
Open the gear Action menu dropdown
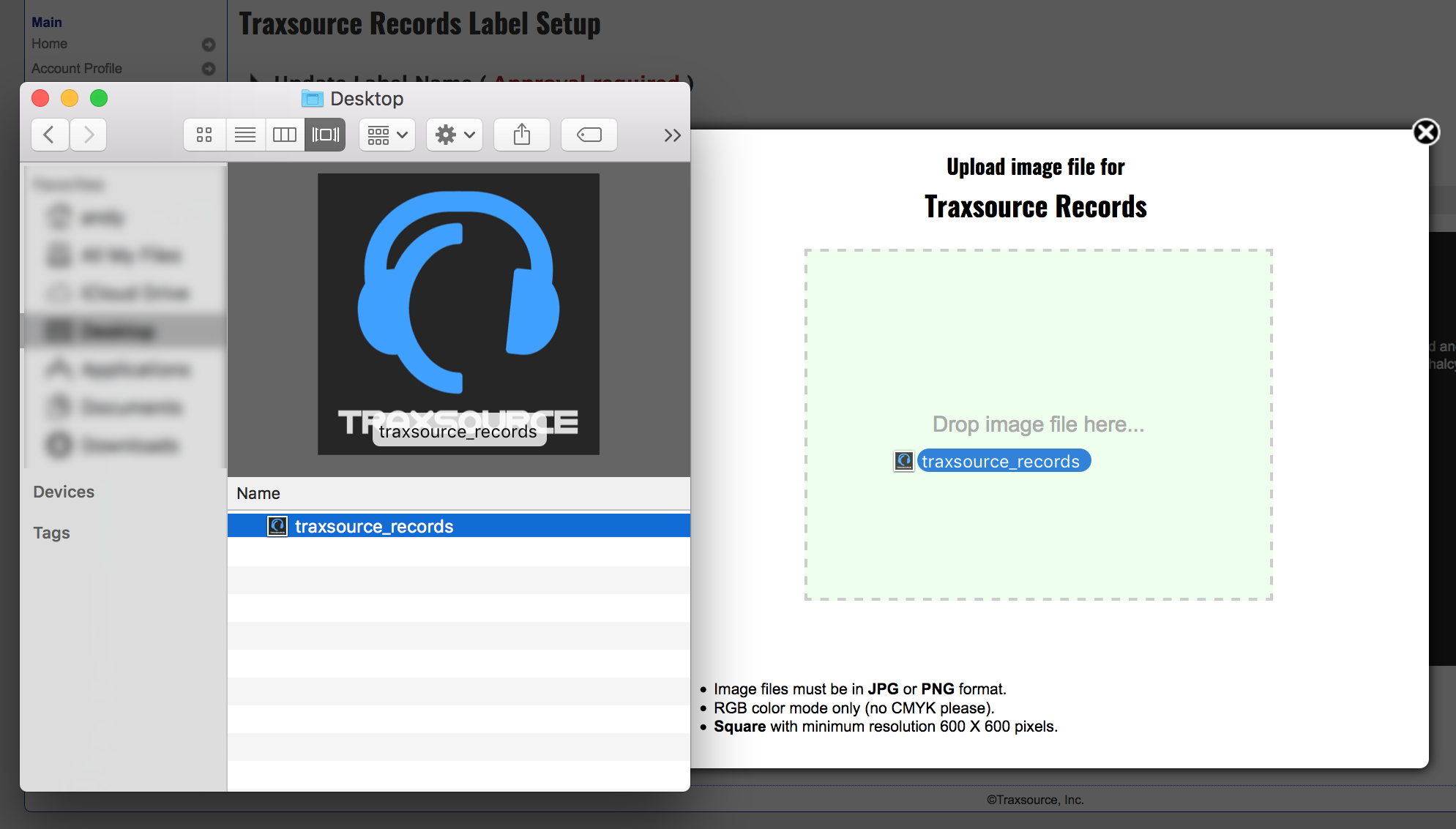click(x=455, y=135)
